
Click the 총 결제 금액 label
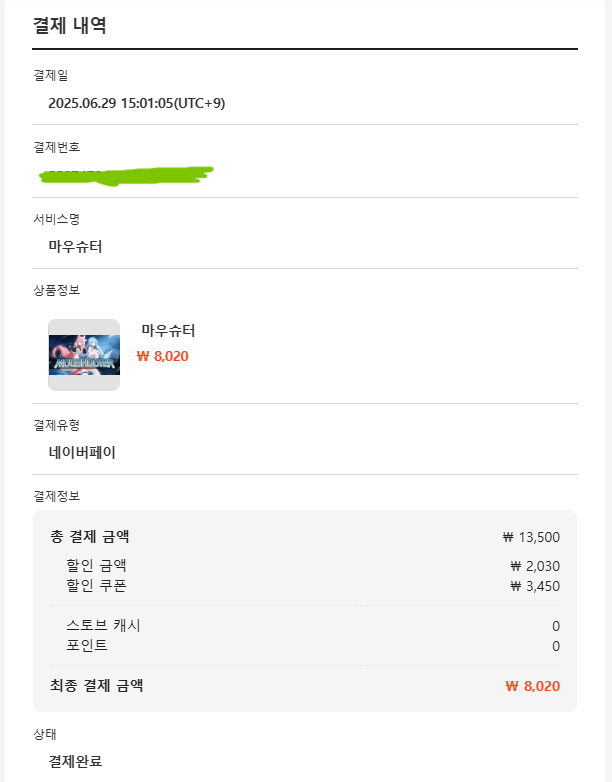[90, 537]
